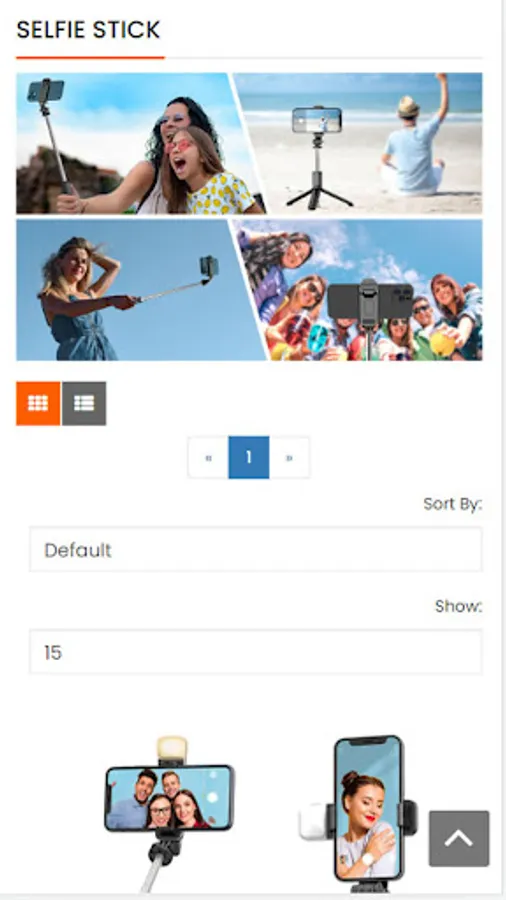Open selfie stick with light product image
Image resolution: width=506 pixels, height=900 pixels.
tap(169, 815)
